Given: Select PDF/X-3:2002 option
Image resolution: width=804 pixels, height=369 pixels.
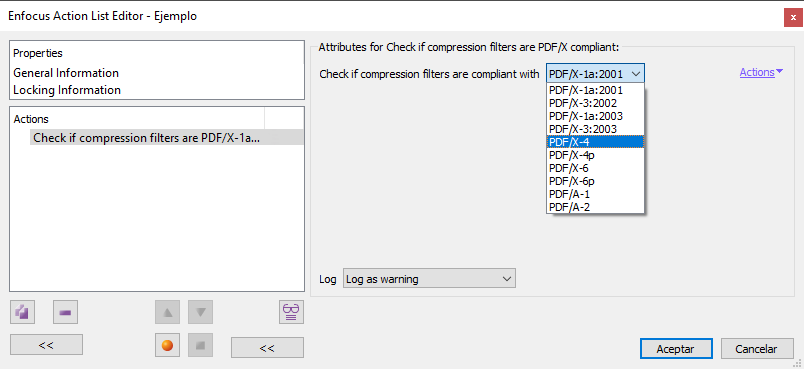Looking at the screenshot, I should tap(595, 103).
